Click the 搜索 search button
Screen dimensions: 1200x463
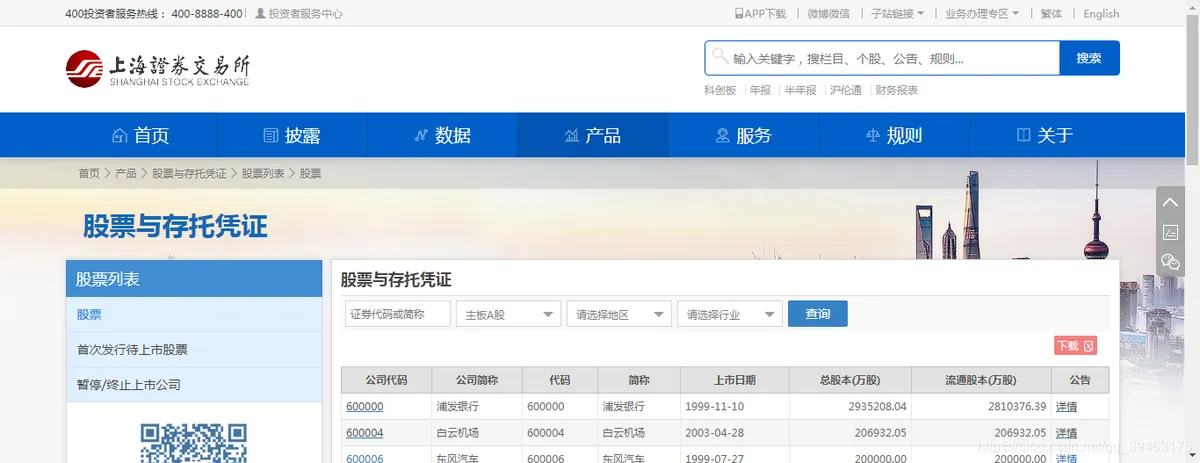(x=1089, y=58)
